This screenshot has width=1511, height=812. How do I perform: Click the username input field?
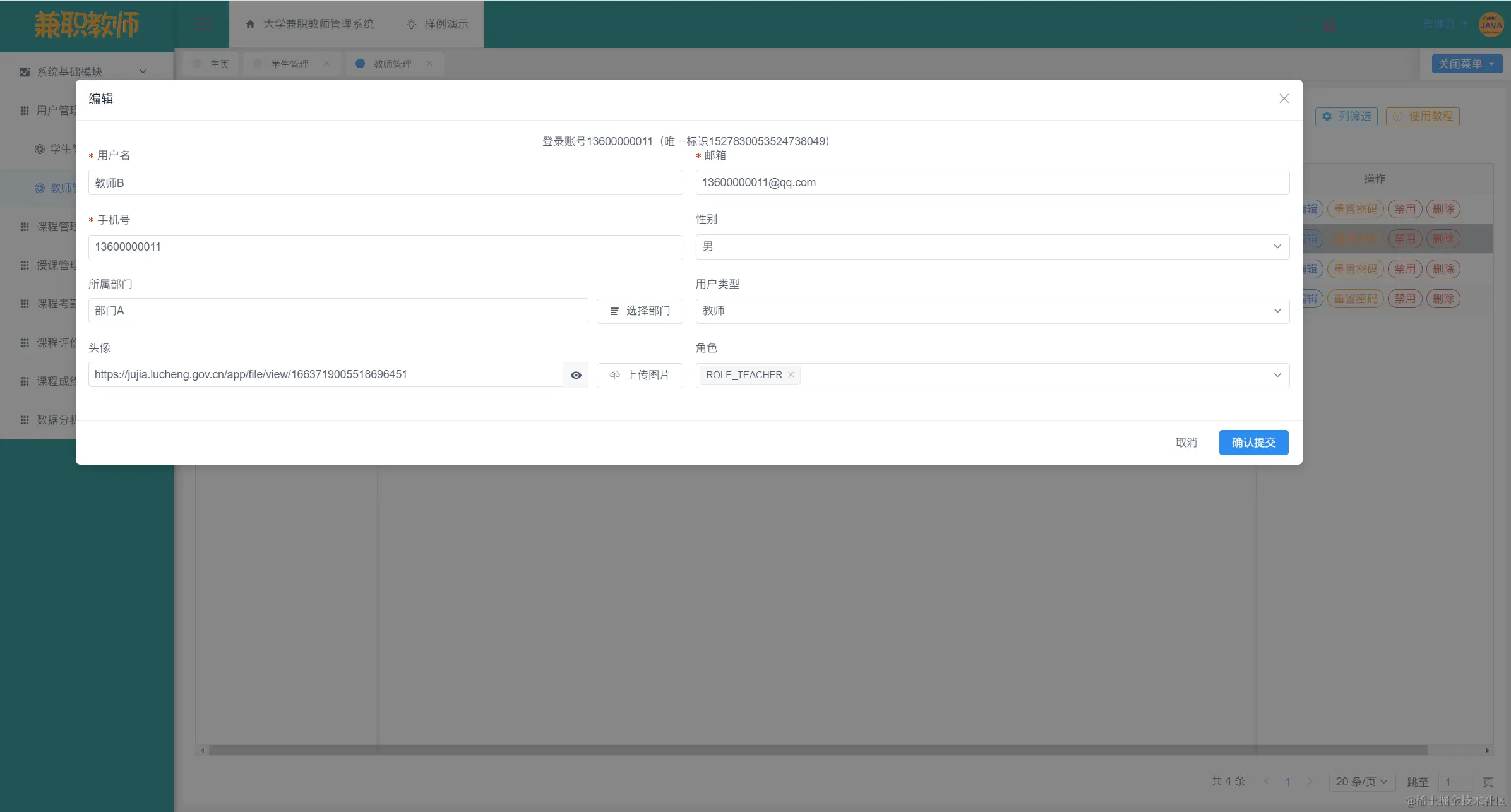point(385,182)
